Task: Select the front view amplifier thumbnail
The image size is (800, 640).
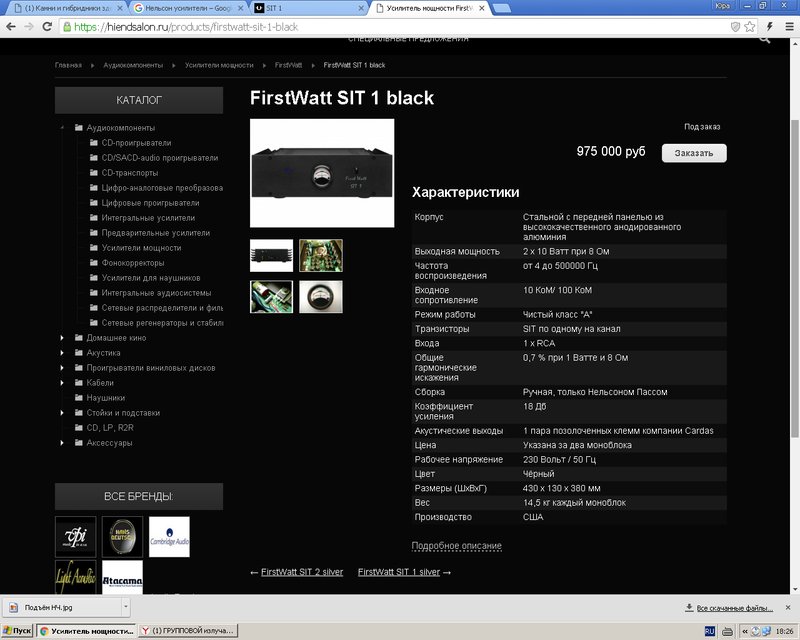Action: (x=271, y=255)
